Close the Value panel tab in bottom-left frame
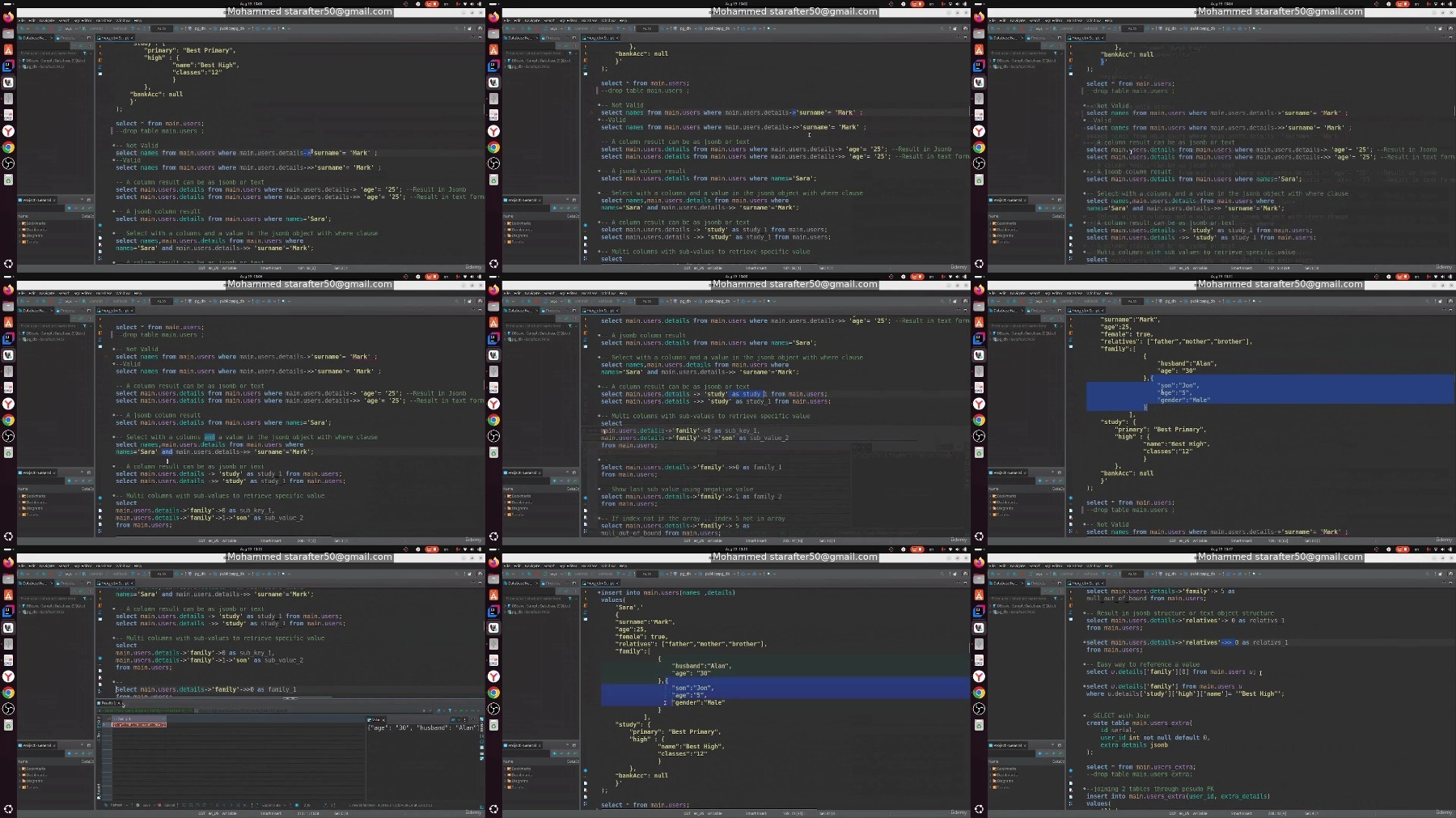The width and height of the screenshot is (1456, 818). click(383, 719)
